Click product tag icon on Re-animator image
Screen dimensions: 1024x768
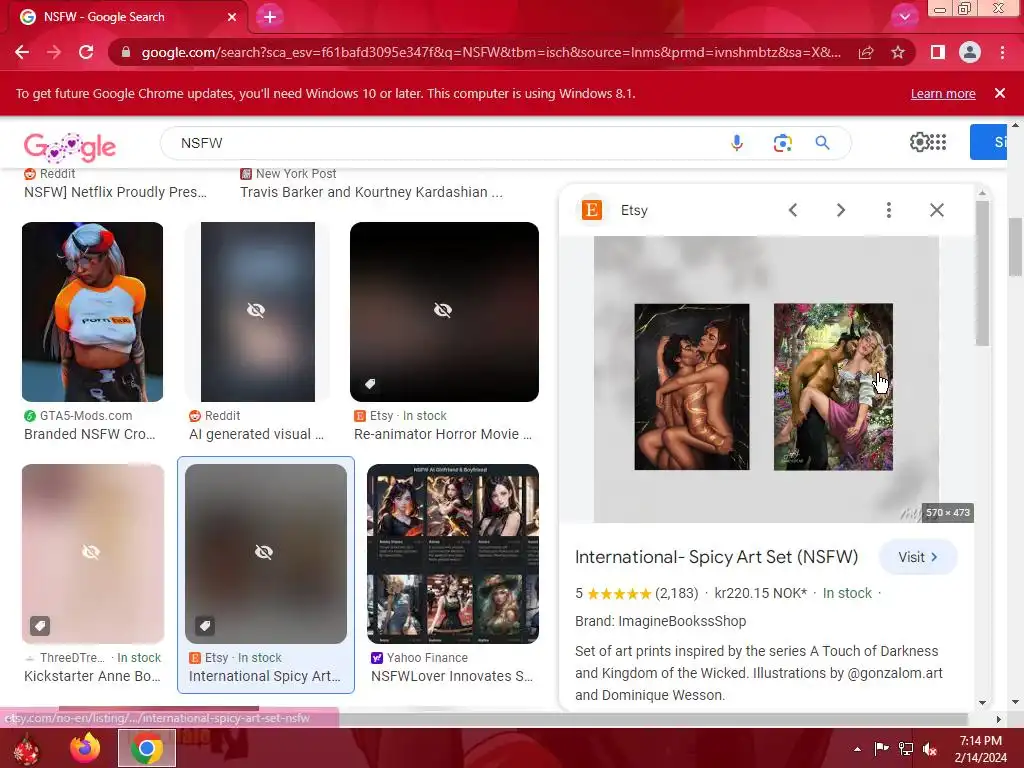[370, 383]
